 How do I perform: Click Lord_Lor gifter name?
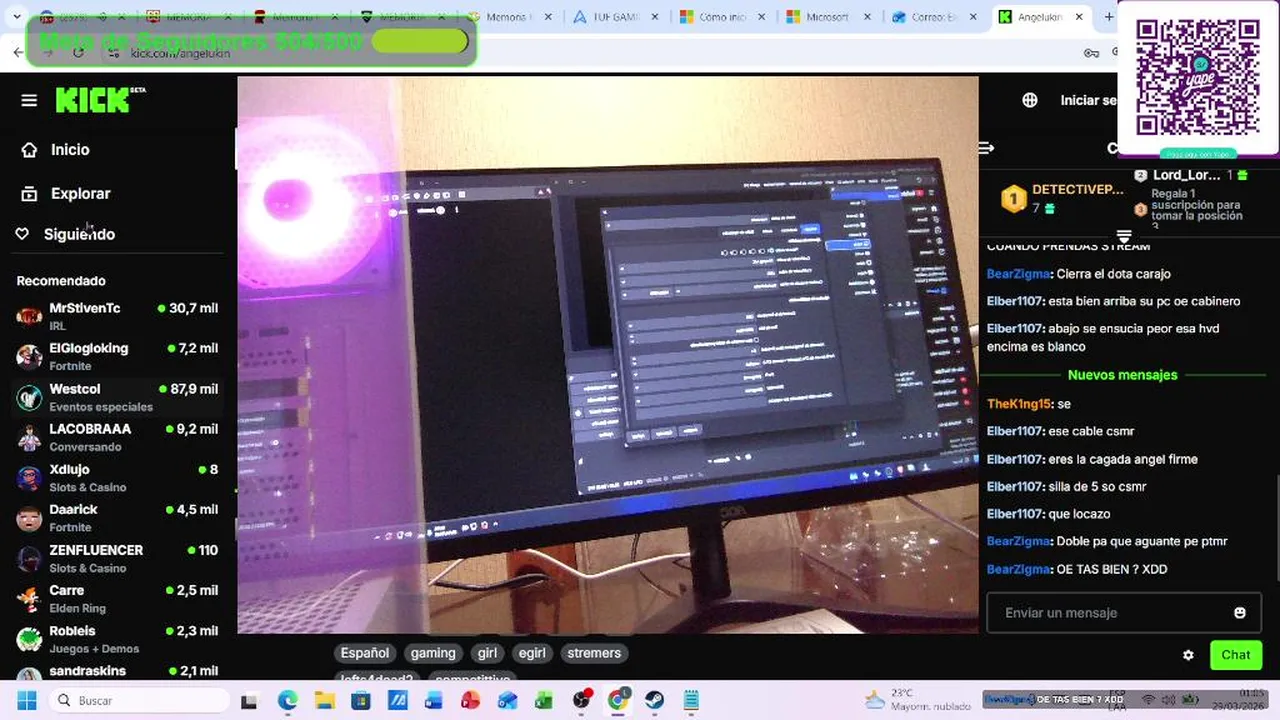[1186, 175]
